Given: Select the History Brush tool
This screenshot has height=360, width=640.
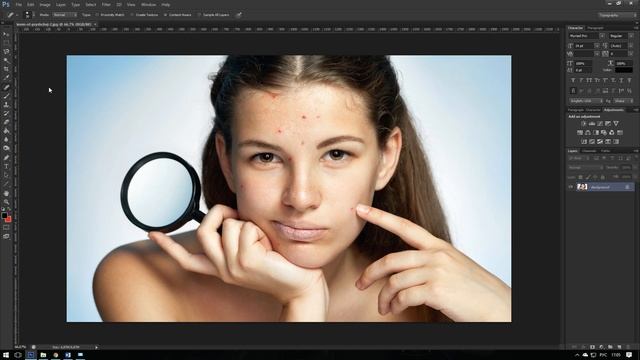Looking at the screenshot, I should [6, 113].
